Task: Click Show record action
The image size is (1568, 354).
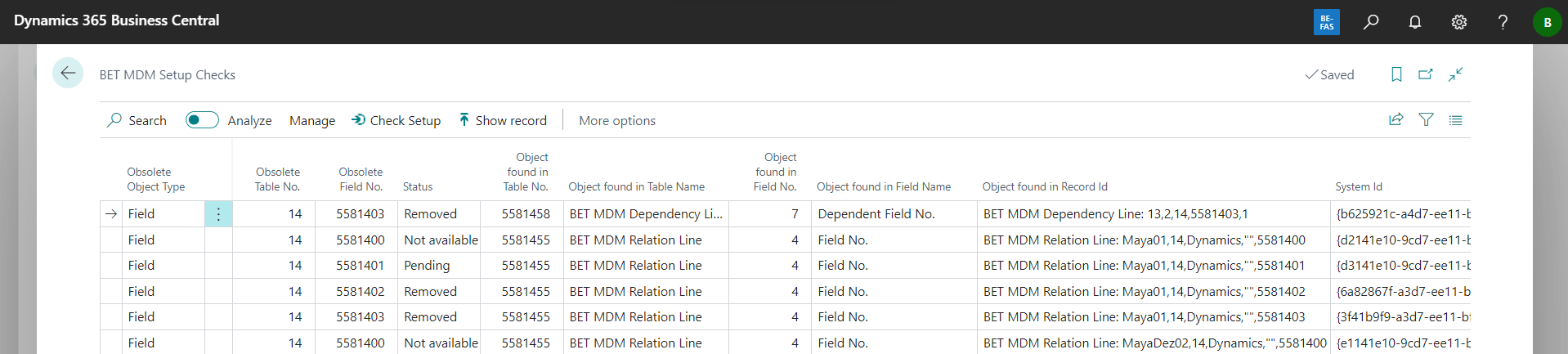Action: [x=503, y=120]
